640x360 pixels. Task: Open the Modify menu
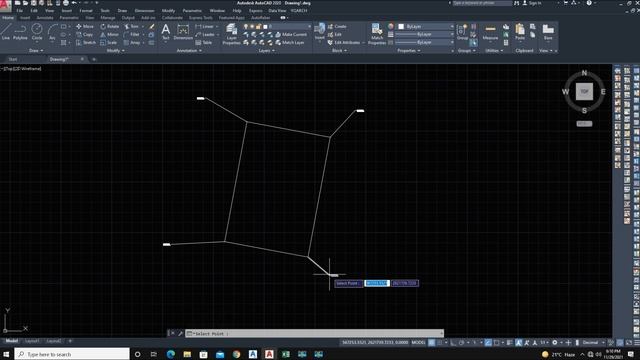(168, 11)
